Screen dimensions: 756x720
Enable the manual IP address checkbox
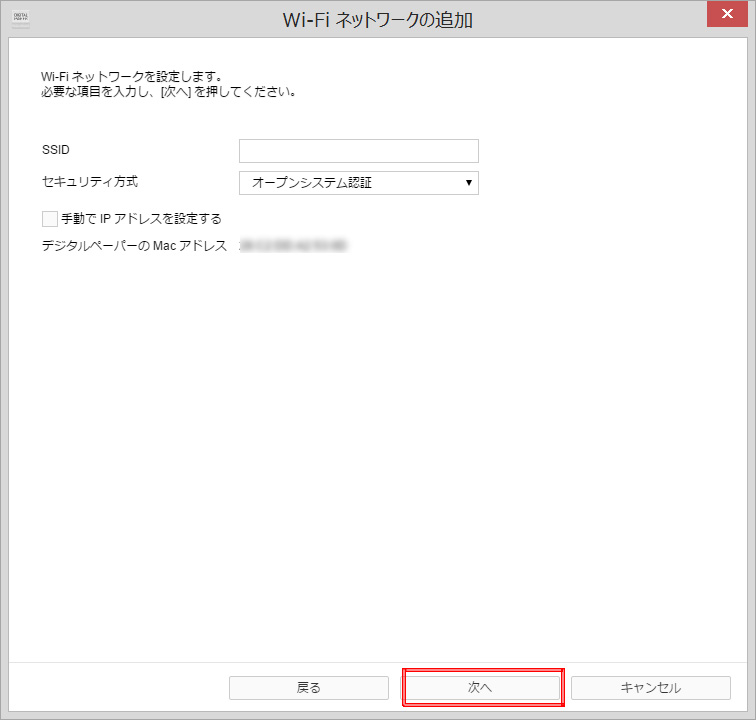pyautogui.click(x=50, y=218)
